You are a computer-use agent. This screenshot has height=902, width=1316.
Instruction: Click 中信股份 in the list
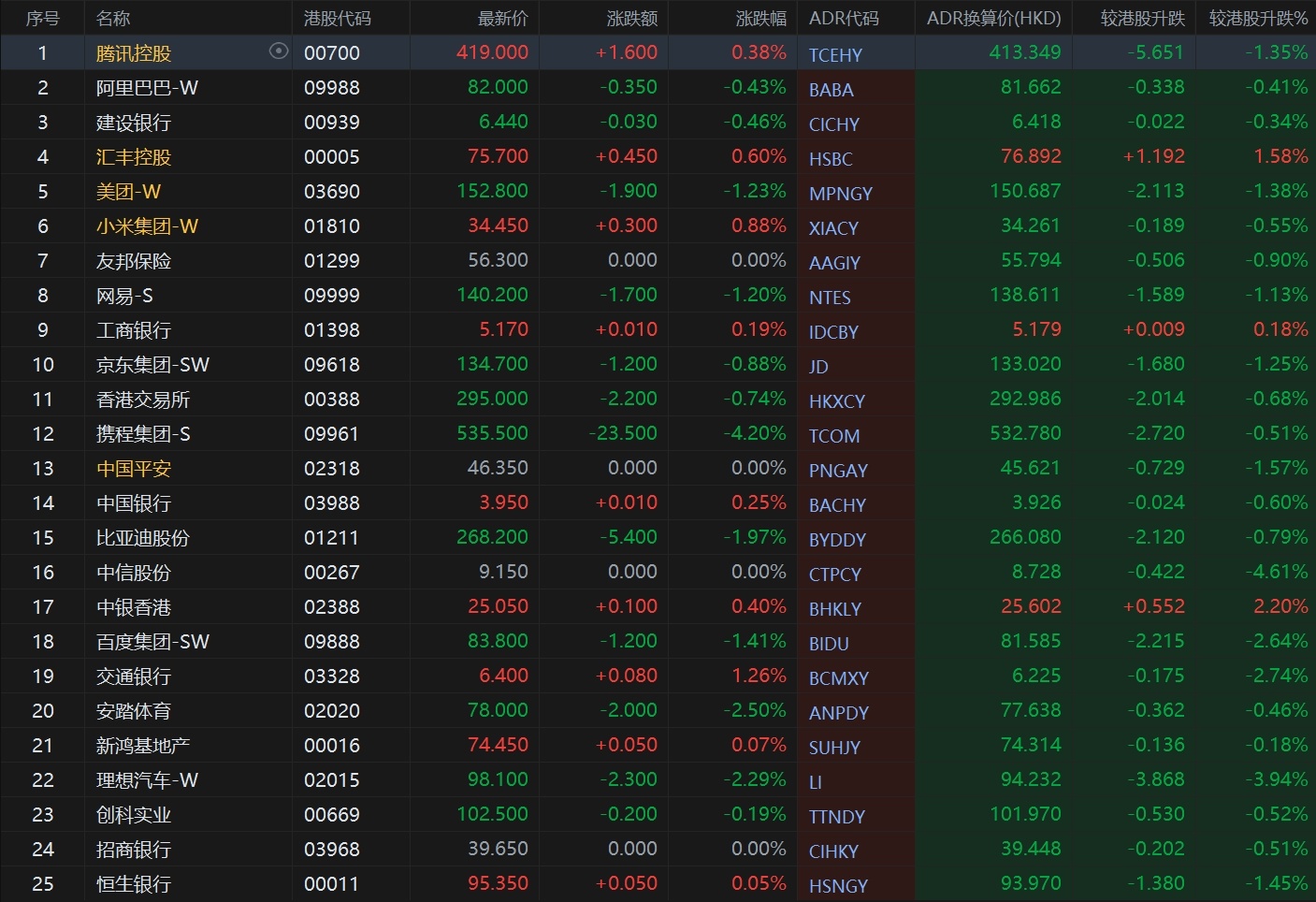click(134, 573)
